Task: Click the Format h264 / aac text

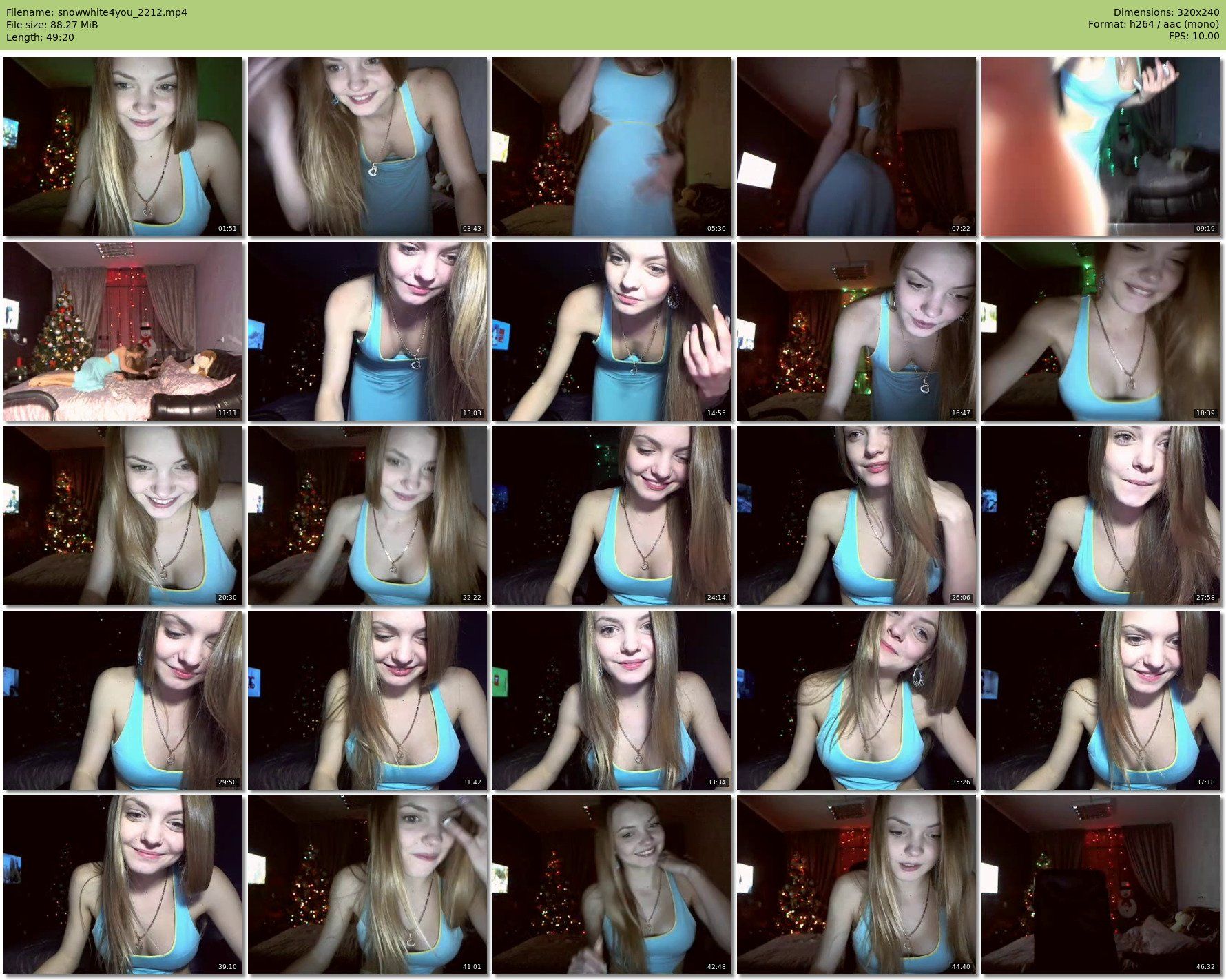Action: tap(1154, 25)
